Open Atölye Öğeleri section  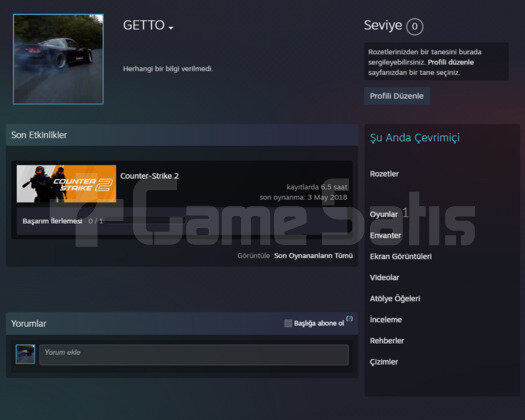395,298
